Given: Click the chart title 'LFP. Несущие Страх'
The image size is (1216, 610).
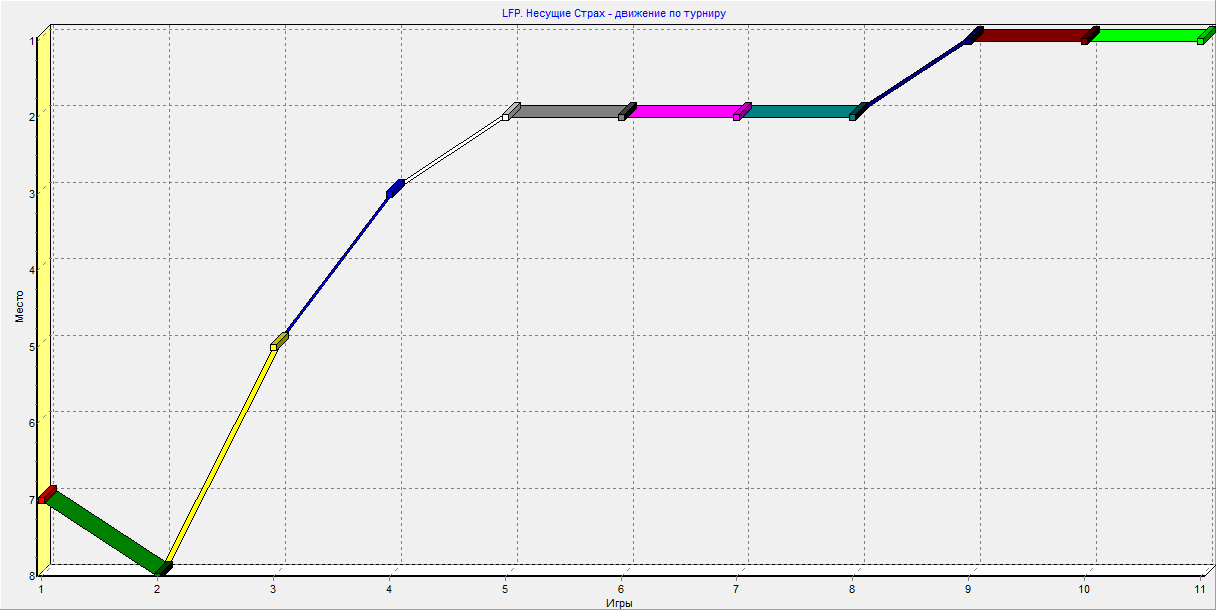Looking at the screenshot, I should click(x=607, y=13).
